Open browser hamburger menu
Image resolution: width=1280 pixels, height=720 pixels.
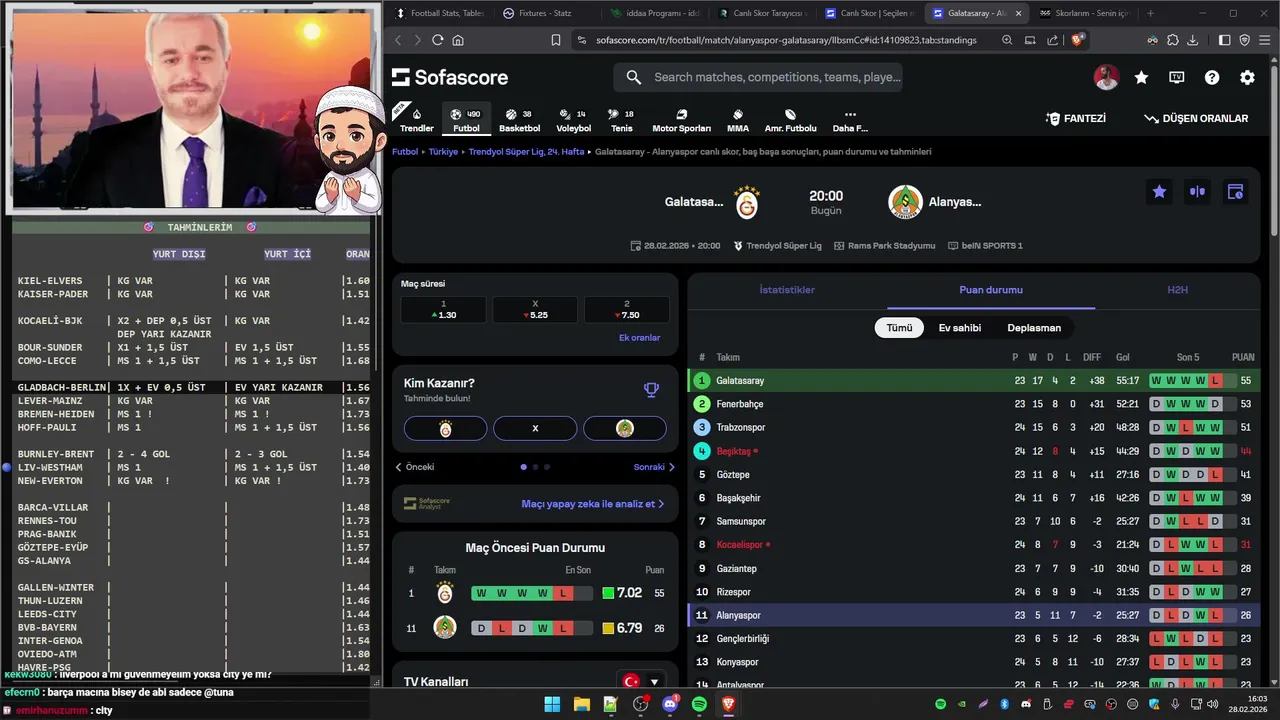click(x=1265, y=40)
